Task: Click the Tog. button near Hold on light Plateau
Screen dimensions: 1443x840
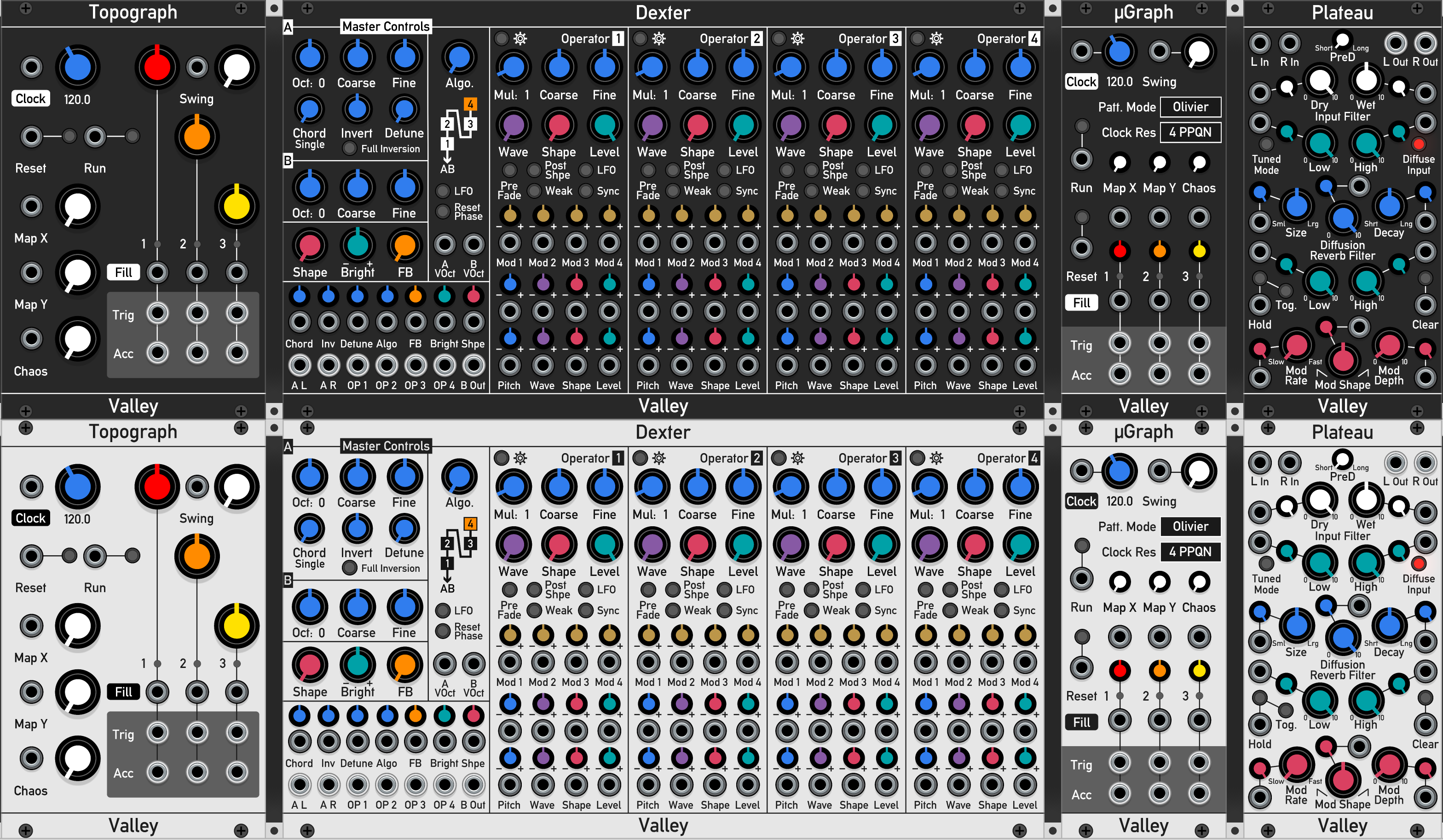Action: [1285, 709]
